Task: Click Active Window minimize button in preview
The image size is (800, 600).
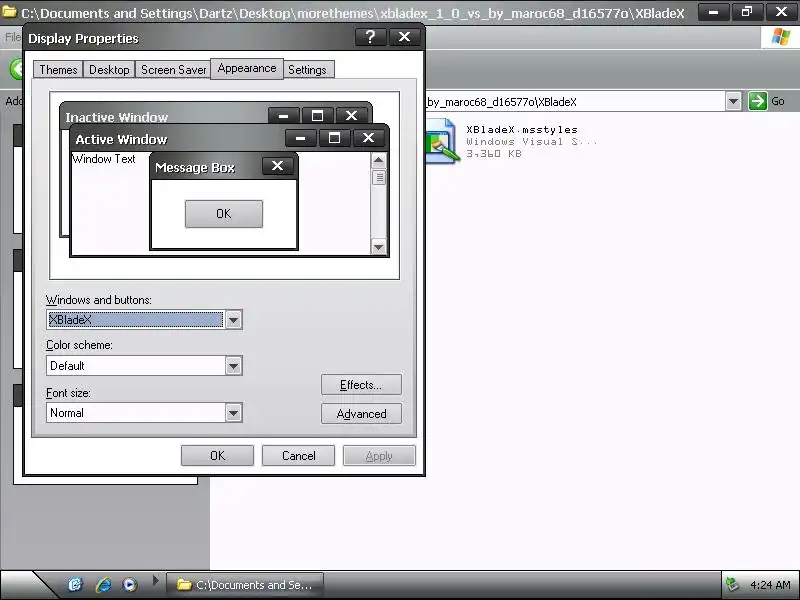Action: point(301,138)
